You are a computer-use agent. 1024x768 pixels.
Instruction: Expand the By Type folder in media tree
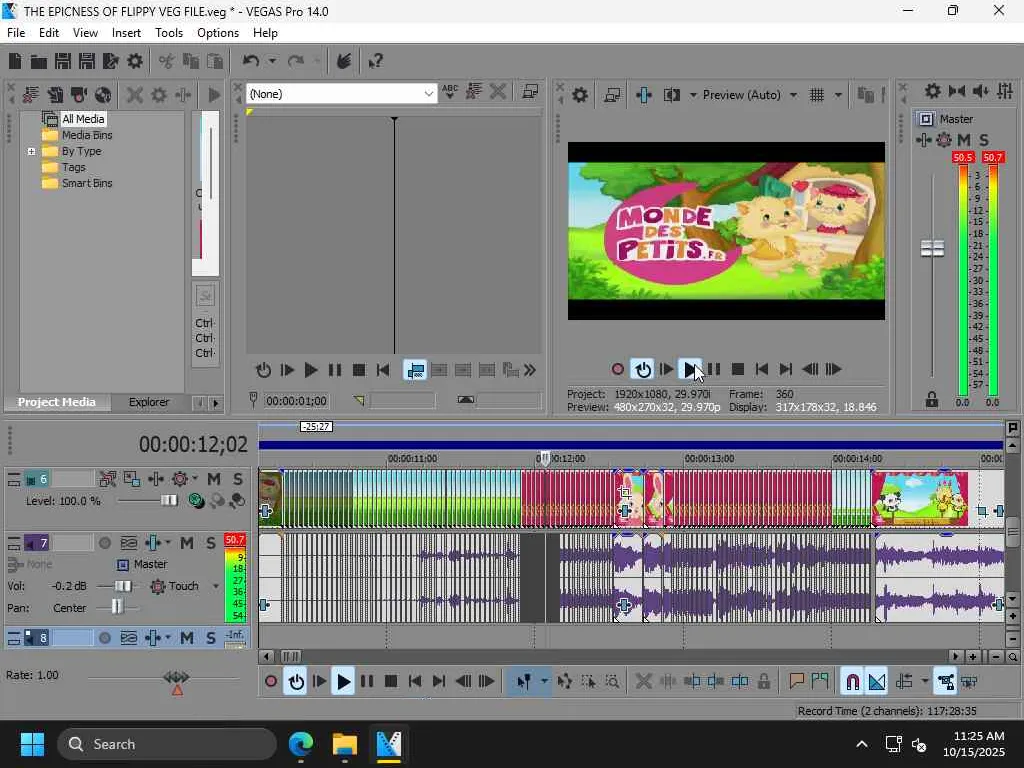[x=31, y=151]
